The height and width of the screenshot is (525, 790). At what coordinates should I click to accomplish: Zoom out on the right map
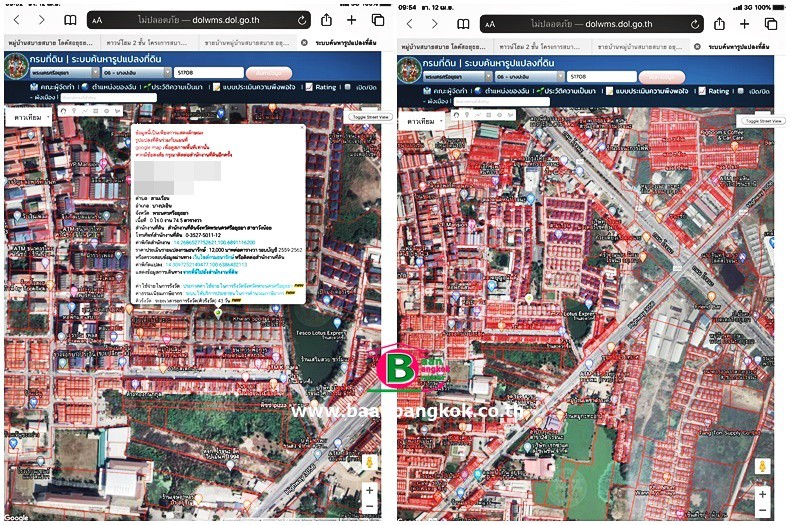[x=762, y=509]
